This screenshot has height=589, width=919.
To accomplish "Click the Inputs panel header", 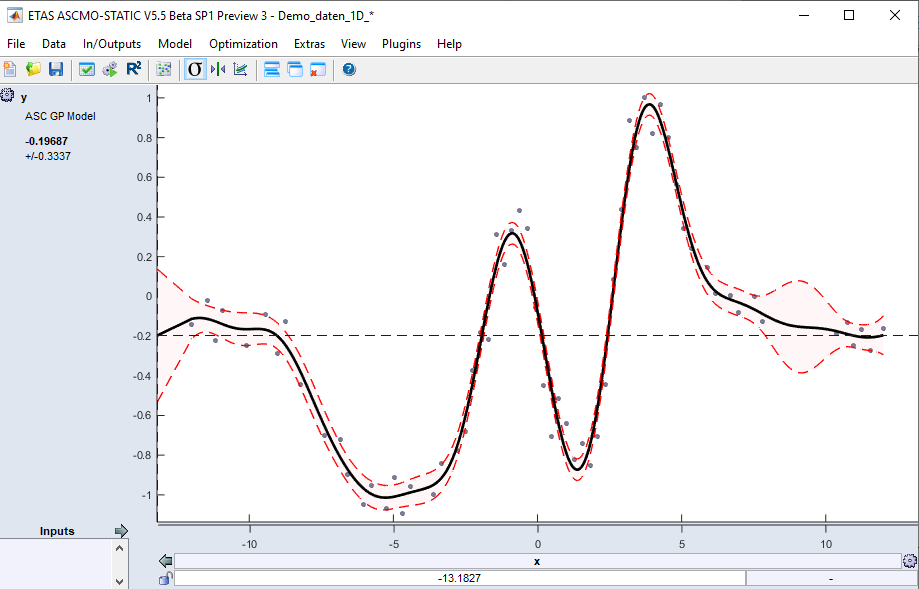I will (57, 531).
